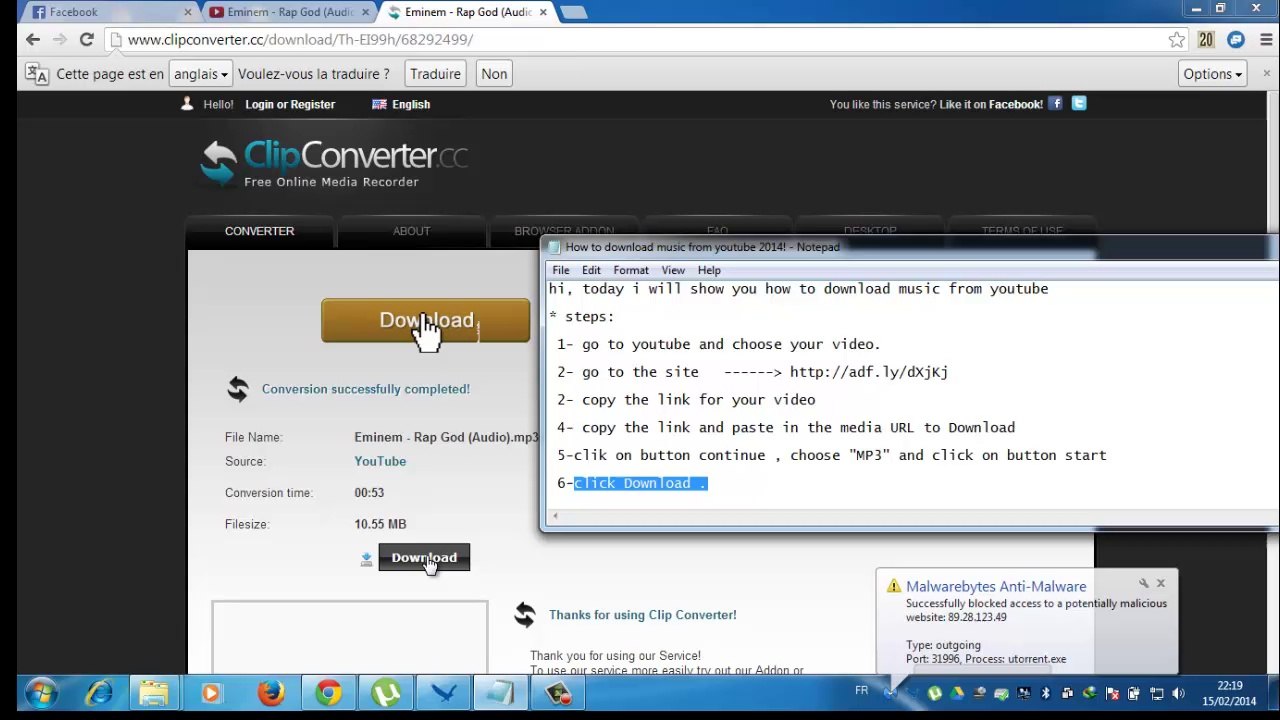Click the volume speaker icon in system tray

click(1178, 693)
